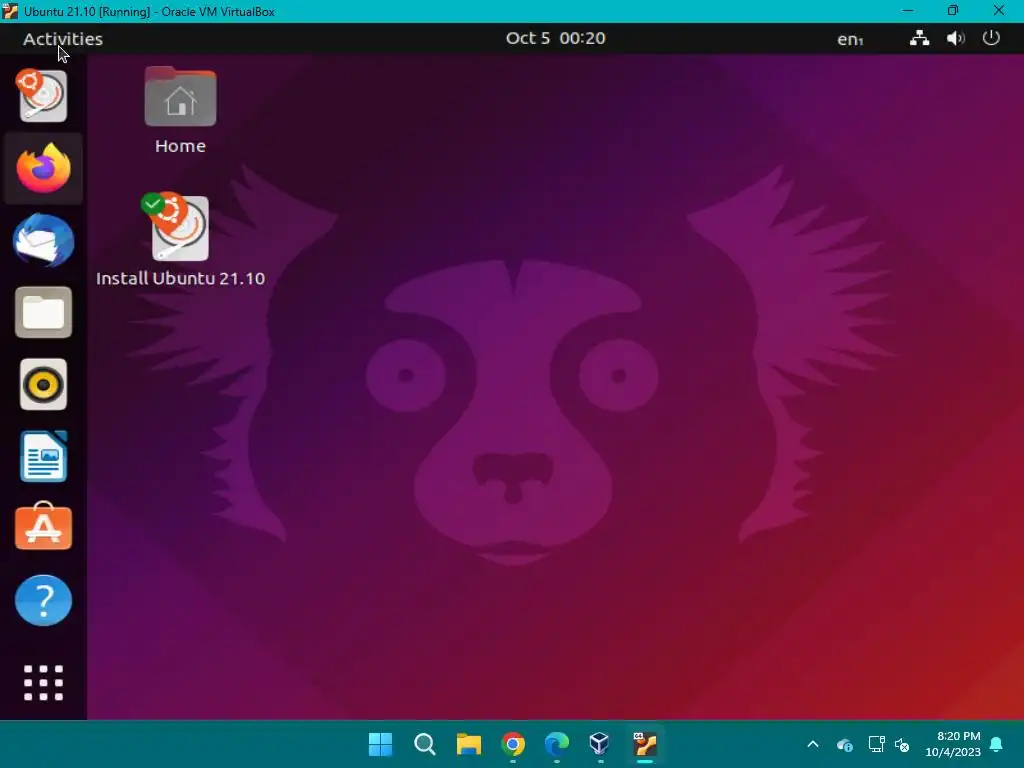
Task: Launch Firefox from the Ubuntu dock
Action: [43, 168]
